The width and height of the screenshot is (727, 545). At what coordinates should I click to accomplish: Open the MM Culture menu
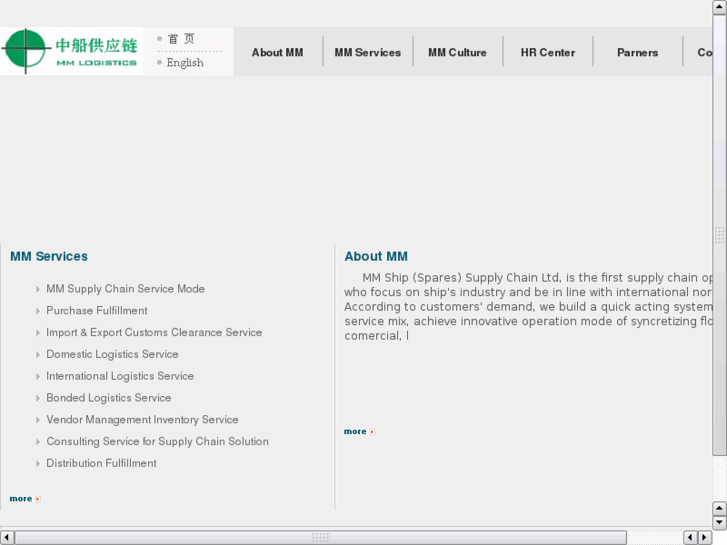coord(457,52)
